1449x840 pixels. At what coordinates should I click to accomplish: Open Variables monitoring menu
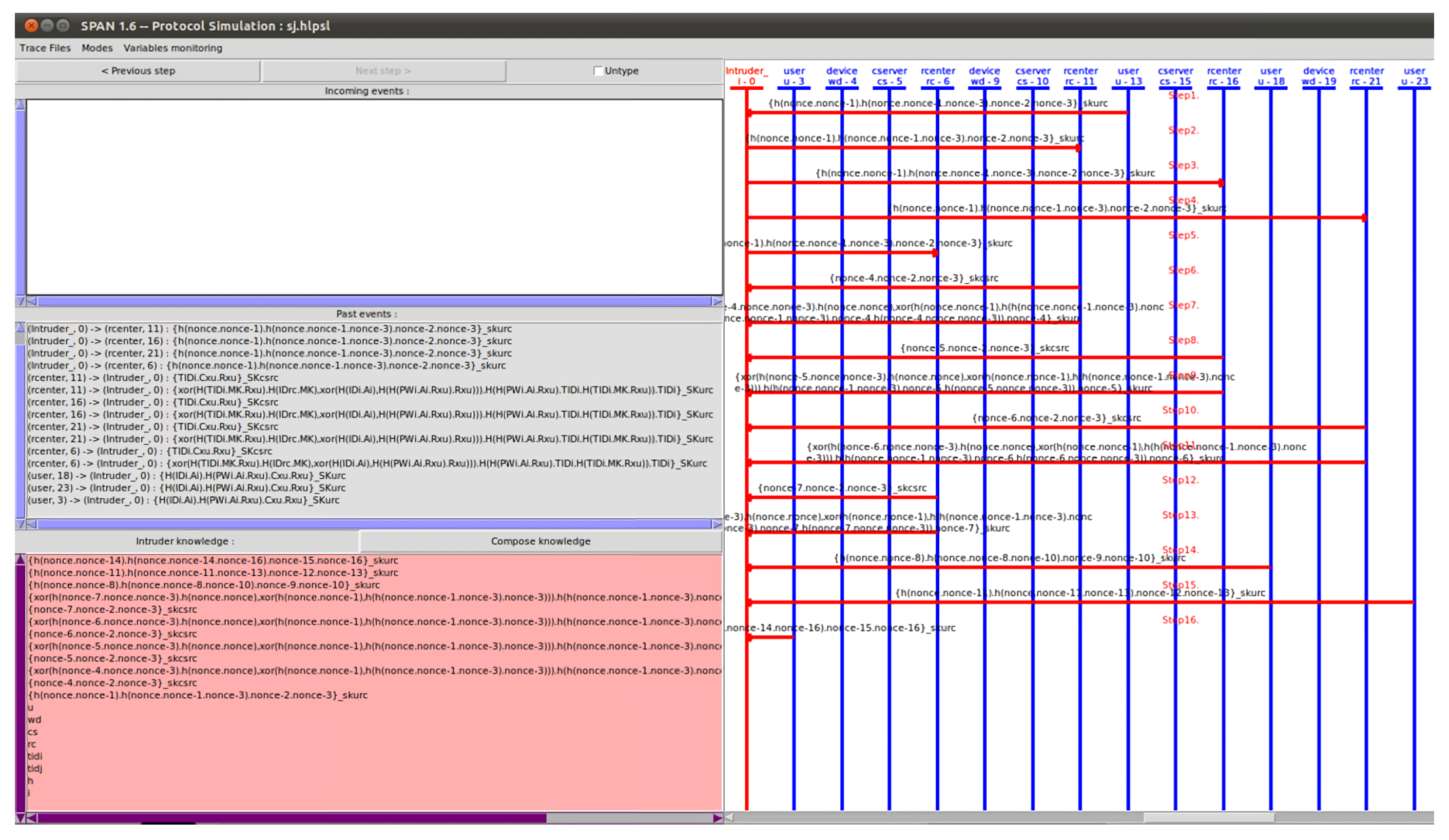172,48
